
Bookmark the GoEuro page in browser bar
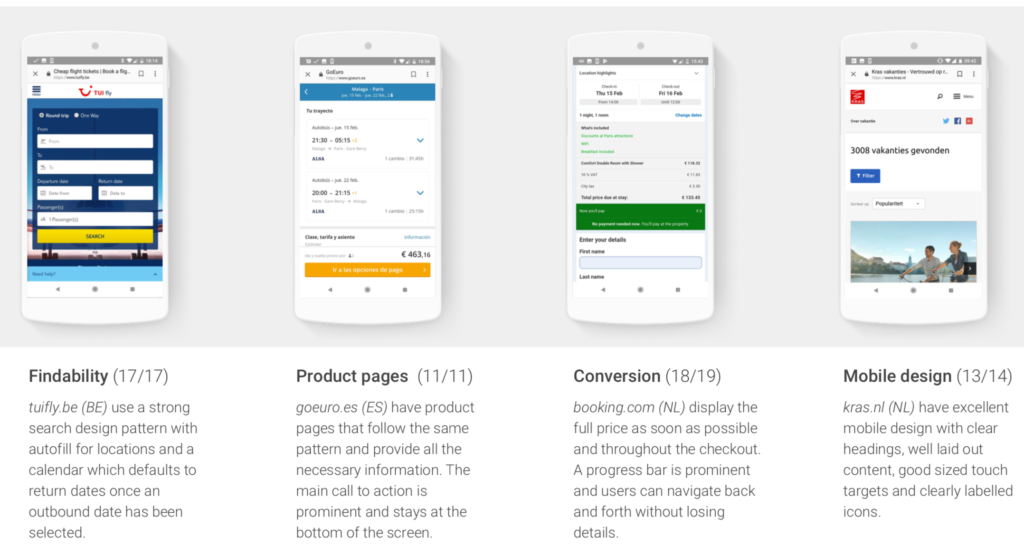click(413, 74)
